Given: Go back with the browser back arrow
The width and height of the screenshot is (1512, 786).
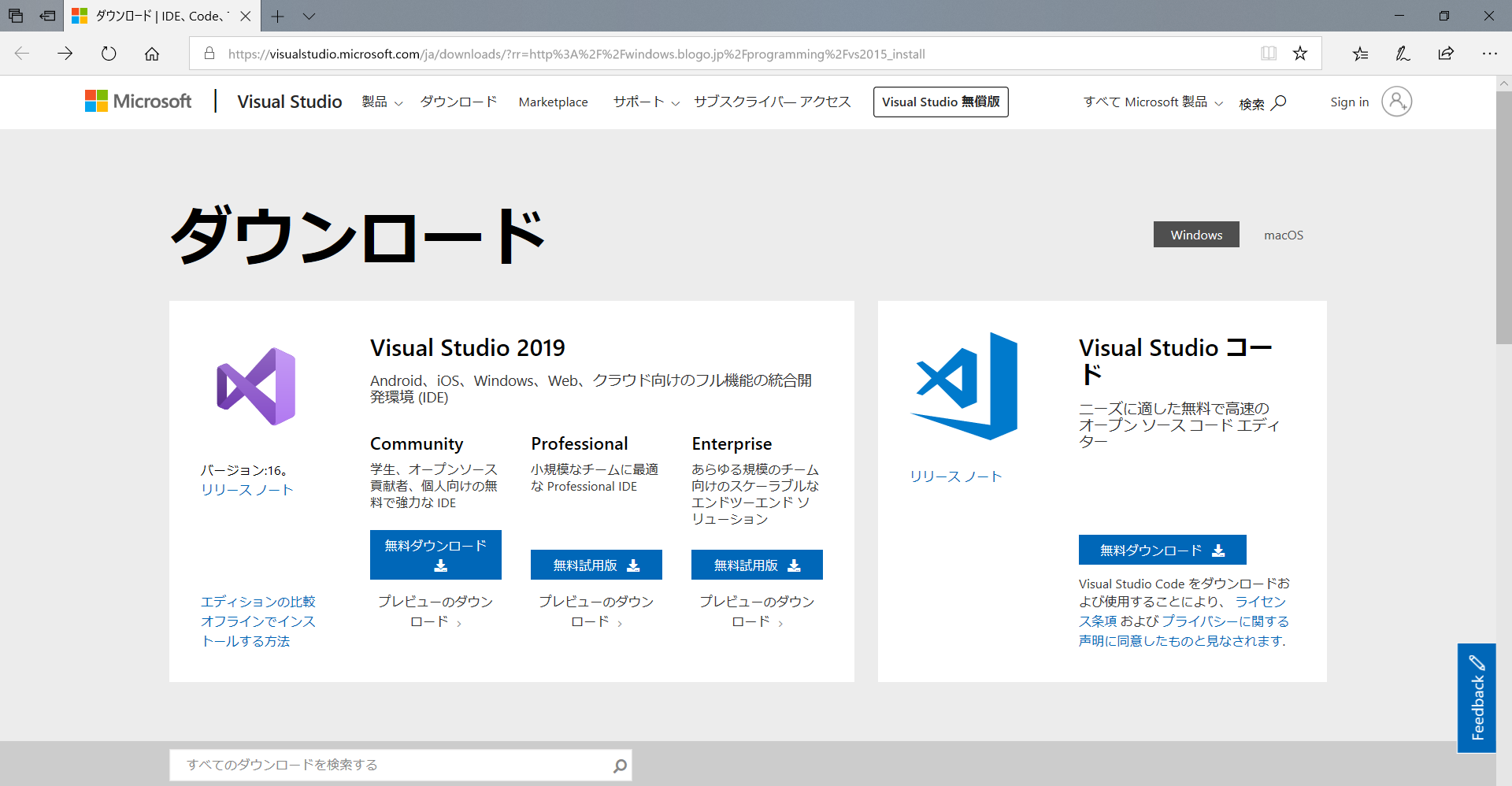Looking at the screenshot, I should pos(22,54).
